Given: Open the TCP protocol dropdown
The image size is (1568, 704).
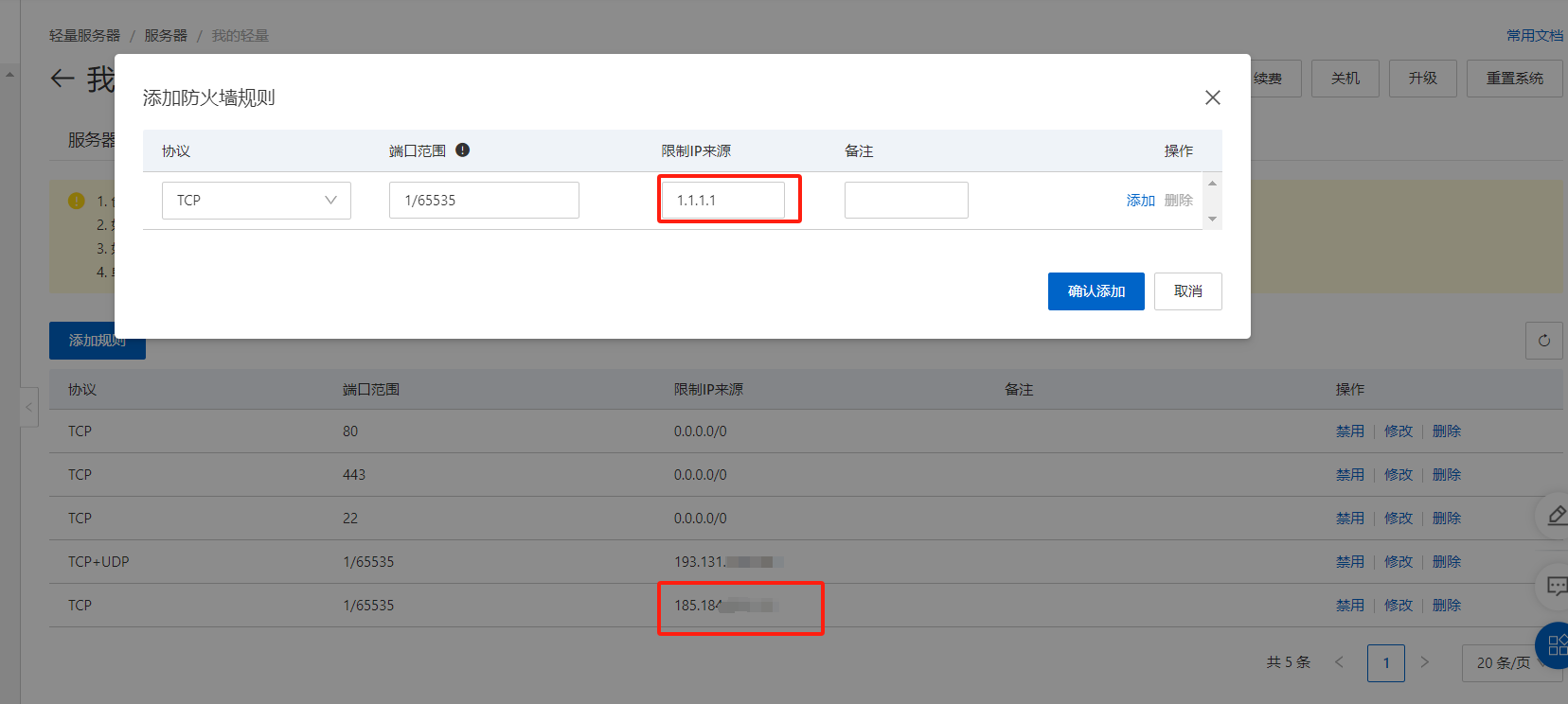Looking at the screenshot, I should pyautogui.click(x=256, y=201).
